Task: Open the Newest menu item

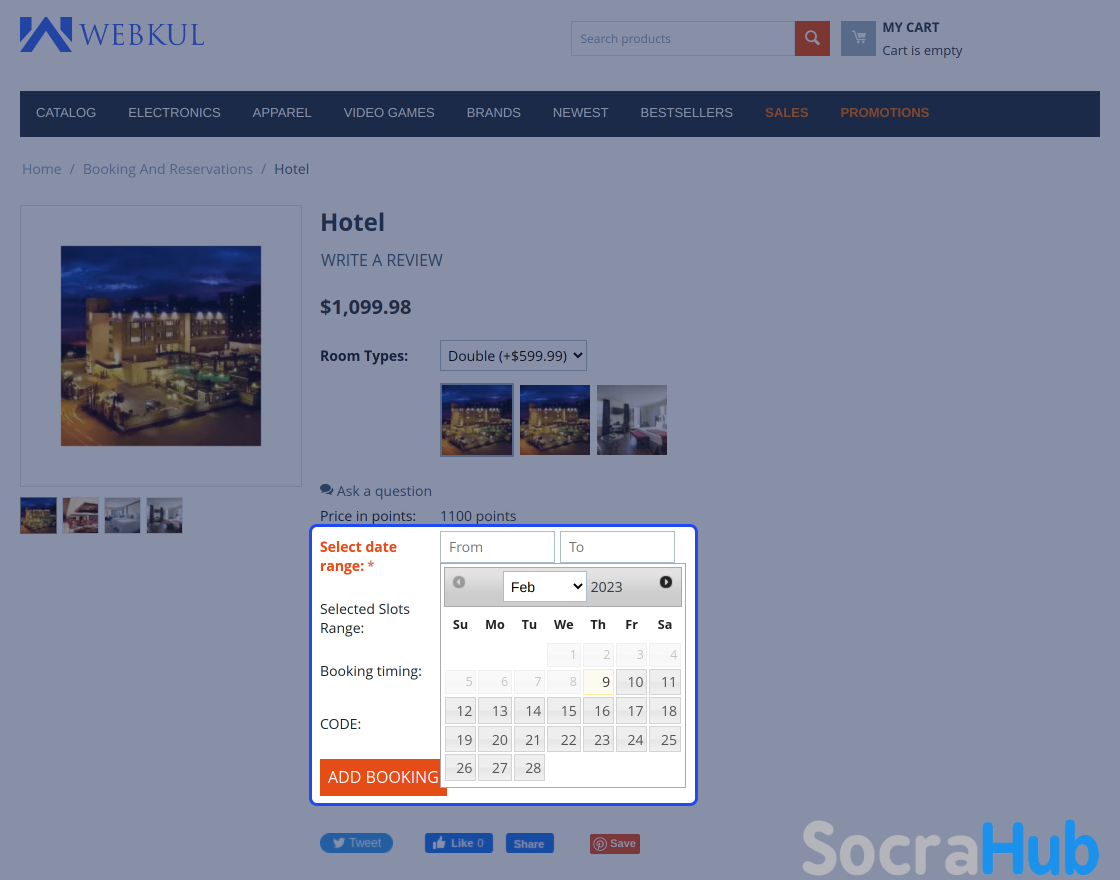Action: (x=581, y=113)
